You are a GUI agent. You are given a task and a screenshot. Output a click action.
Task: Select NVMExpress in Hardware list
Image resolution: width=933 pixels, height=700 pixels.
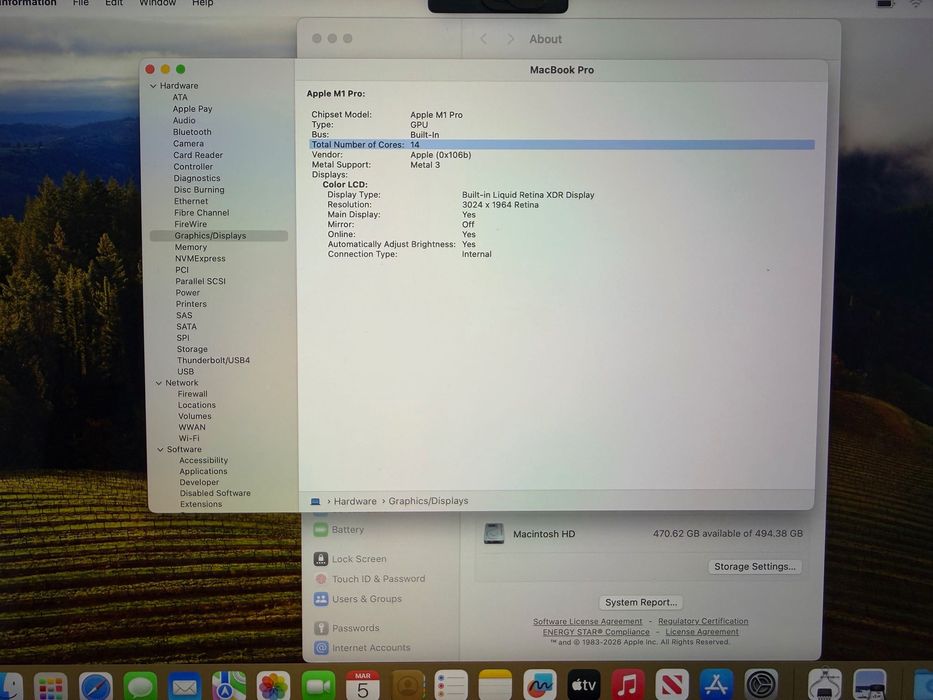click(x=200, y=258)
